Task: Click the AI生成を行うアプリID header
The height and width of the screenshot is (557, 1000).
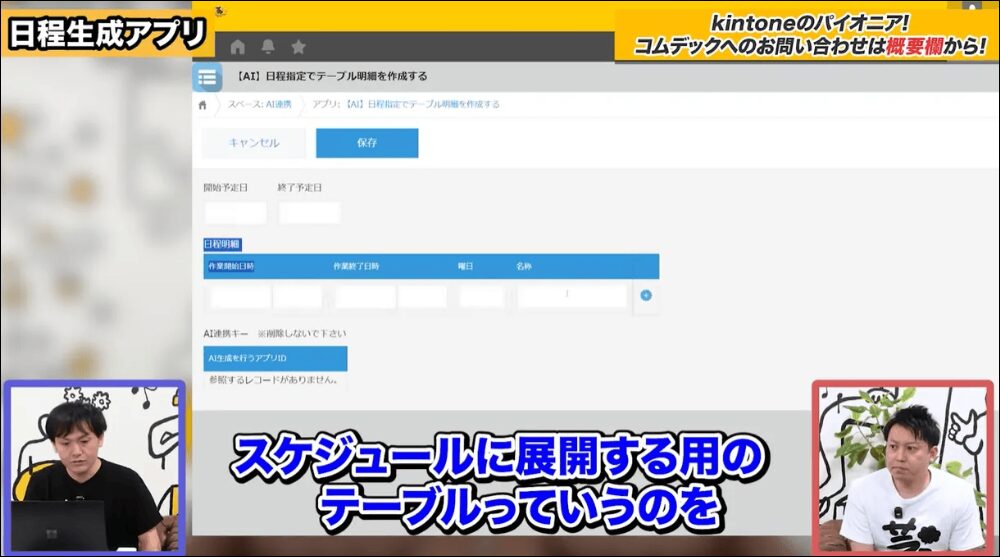Action: (276, 359)
